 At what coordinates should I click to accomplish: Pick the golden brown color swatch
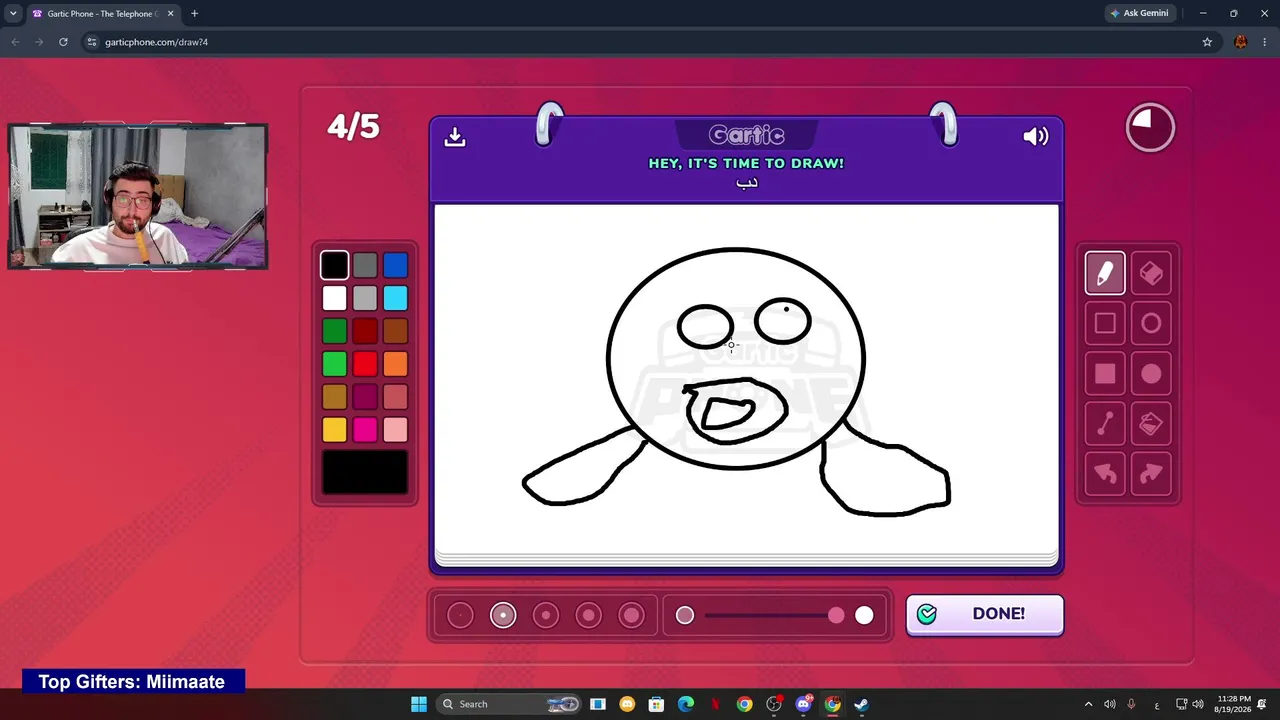[335, 397]
